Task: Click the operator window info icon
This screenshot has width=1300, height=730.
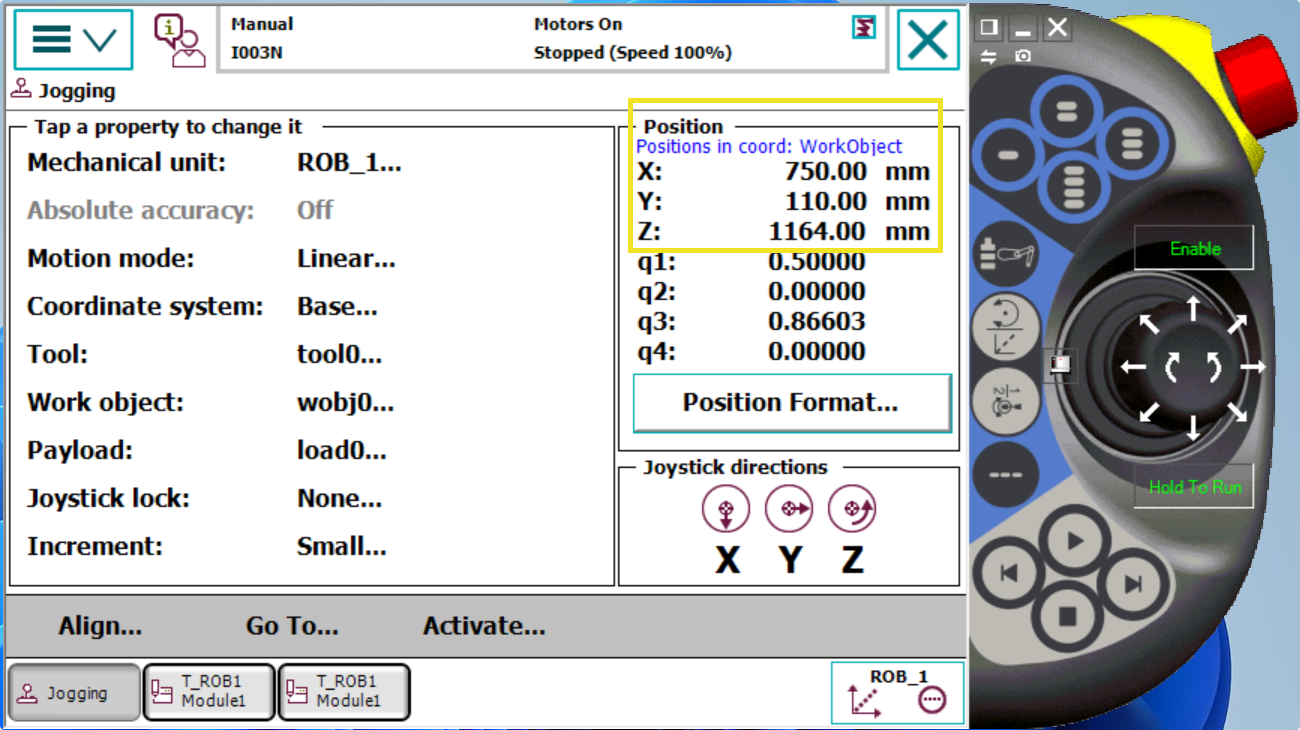Action: click(178, 40)
